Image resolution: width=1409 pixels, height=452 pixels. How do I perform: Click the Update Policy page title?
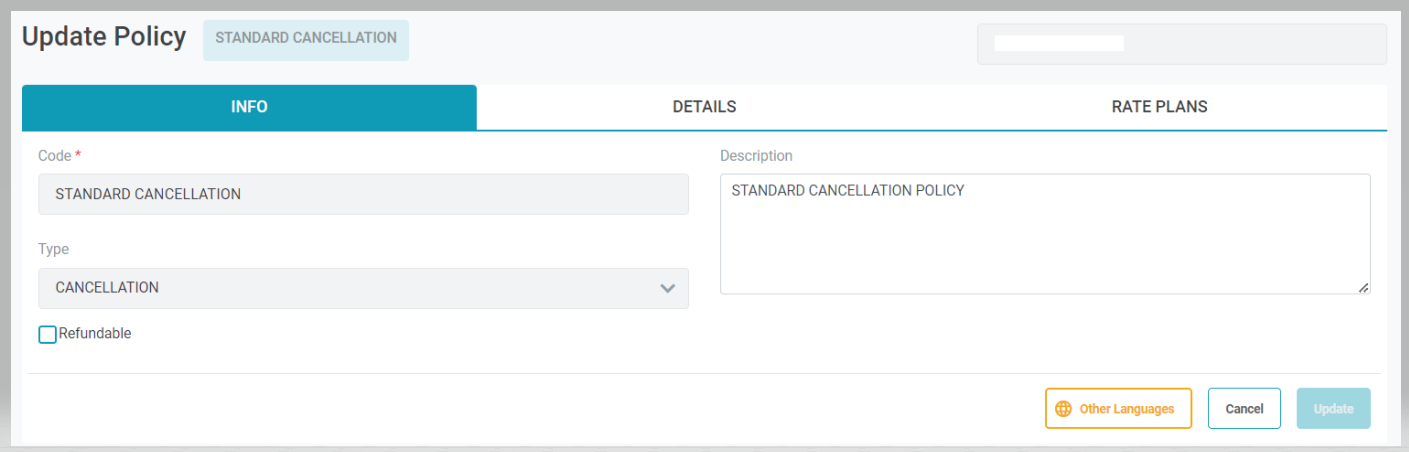coord(104,37)
